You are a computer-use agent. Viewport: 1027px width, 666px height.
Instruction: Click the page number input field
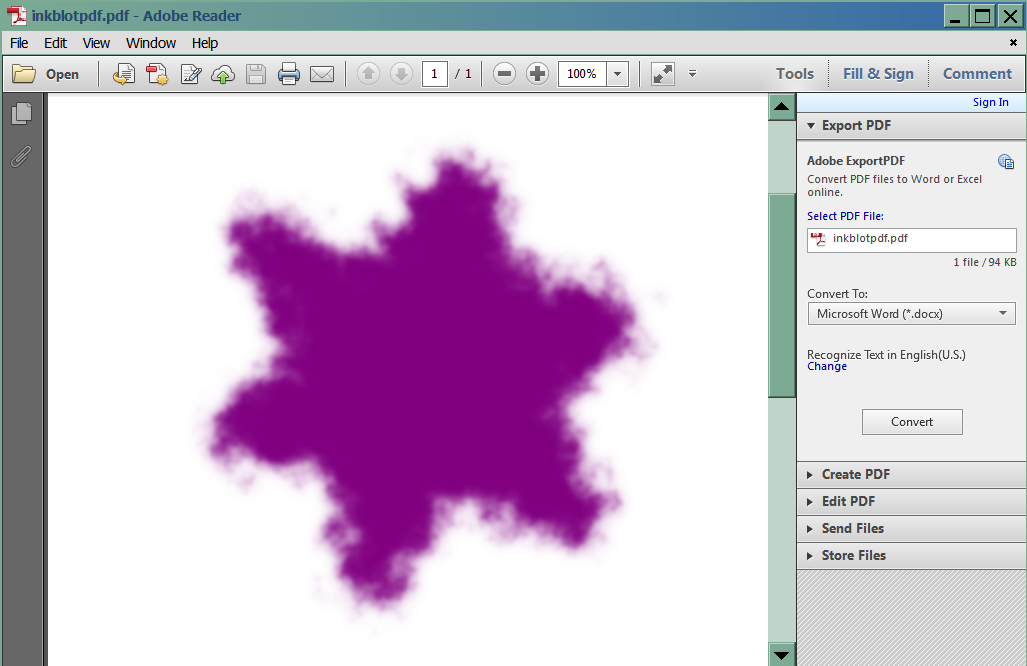pos(434,74)
